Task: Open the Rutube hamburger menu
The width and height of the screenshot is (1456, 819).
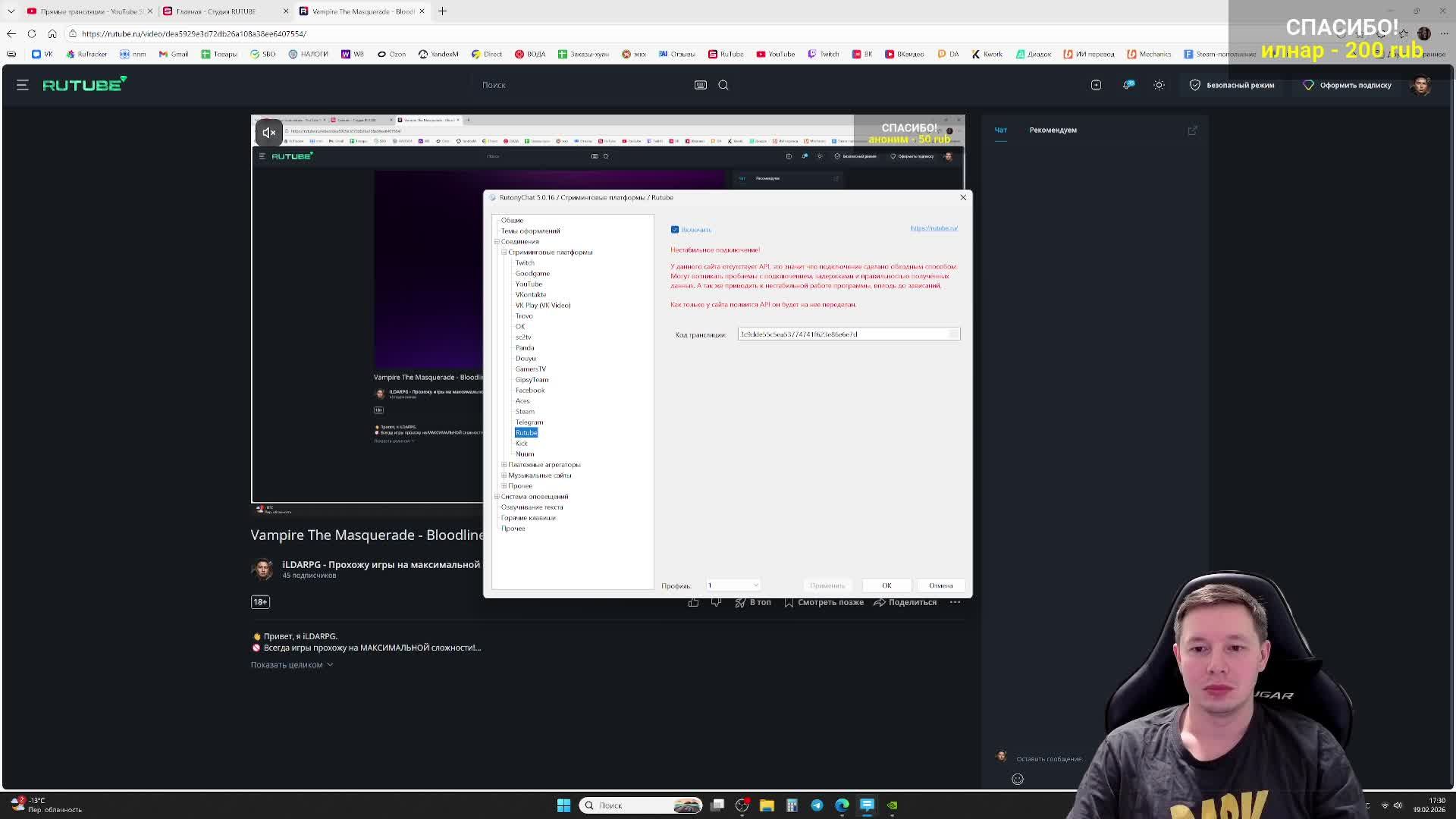Action: [22, 85]
